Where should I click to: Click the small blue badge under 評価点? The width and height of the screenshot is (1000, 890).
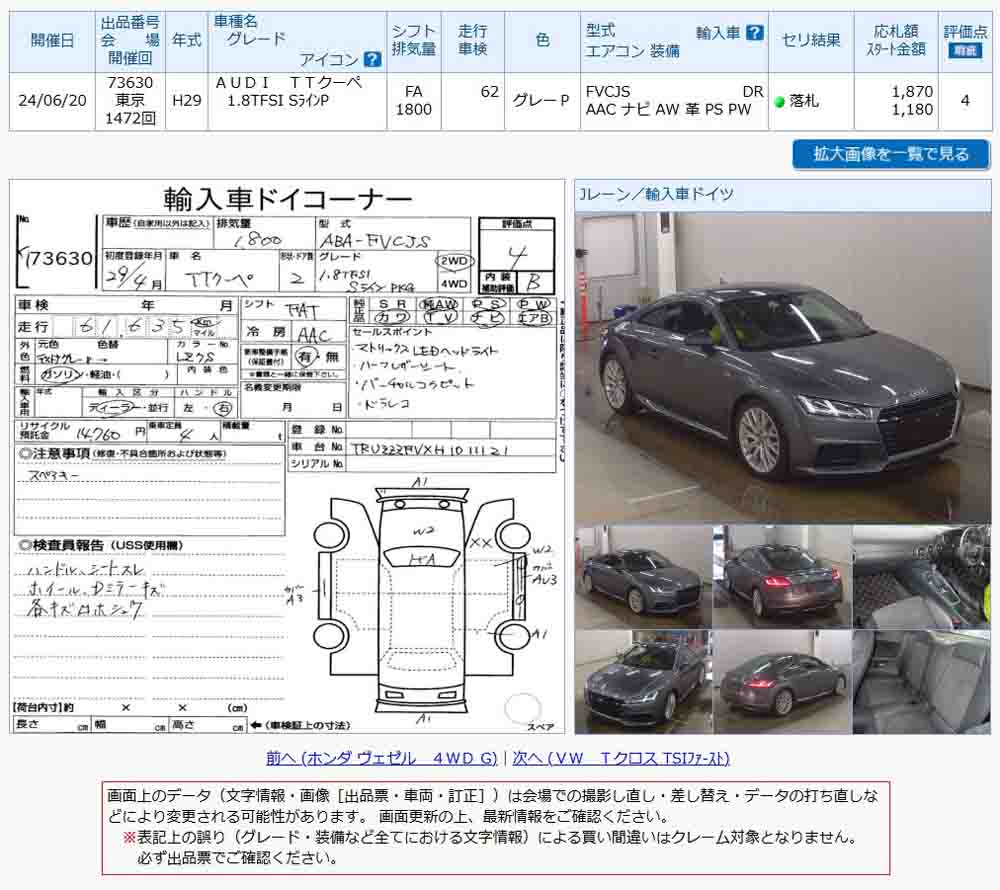click(964, 51)
